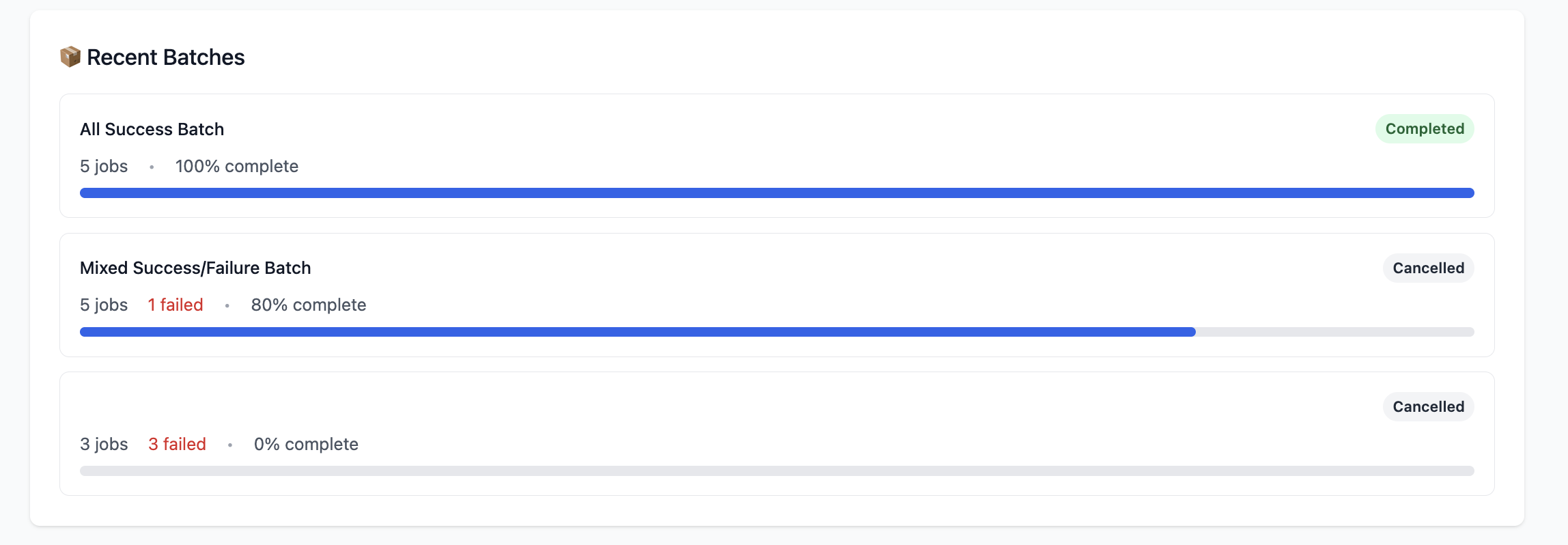Click the empty 0% progress bar
1568x545 pixels.
point(776,471)
